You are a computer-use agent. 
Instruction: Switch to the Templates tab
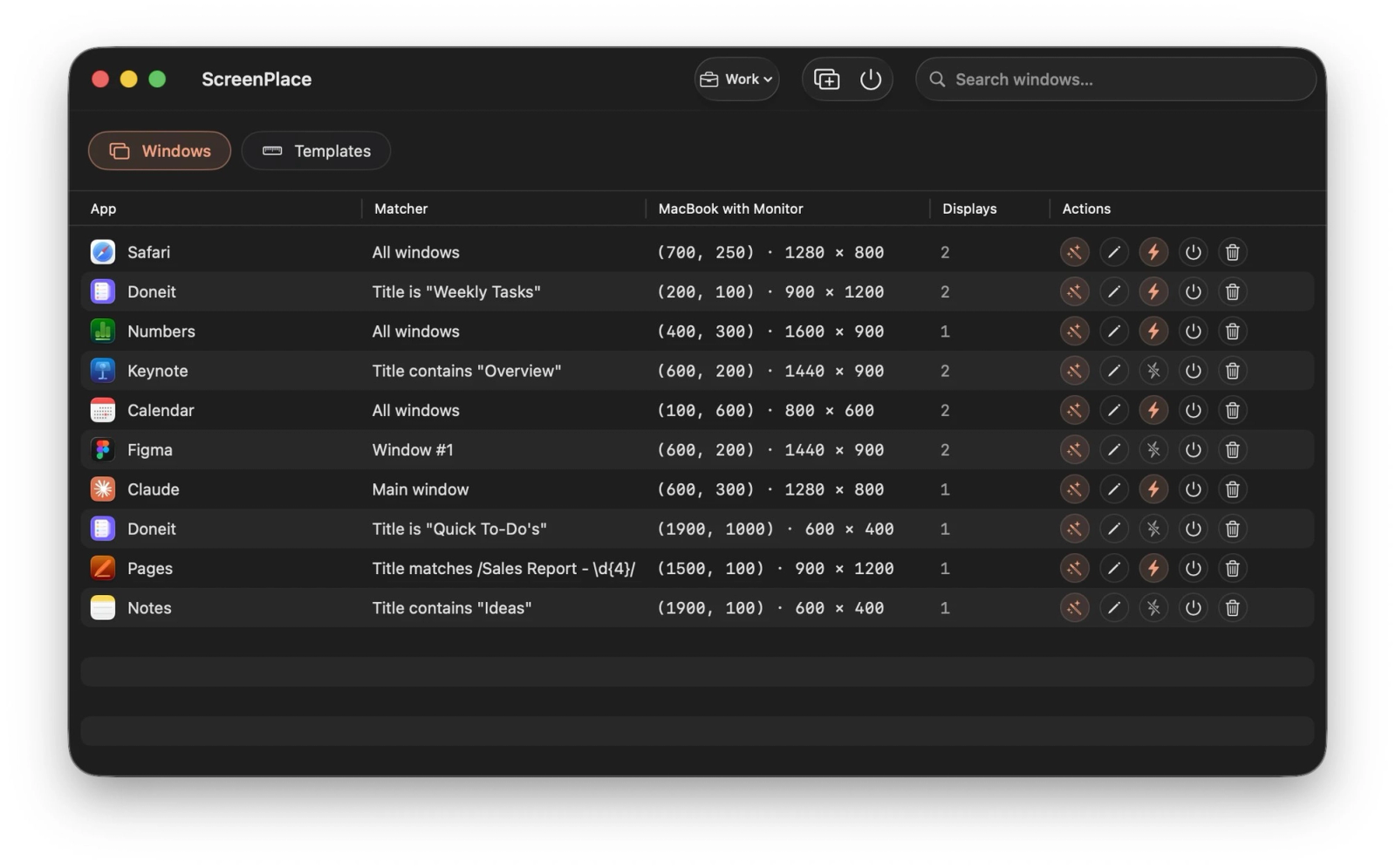(316, 151)
